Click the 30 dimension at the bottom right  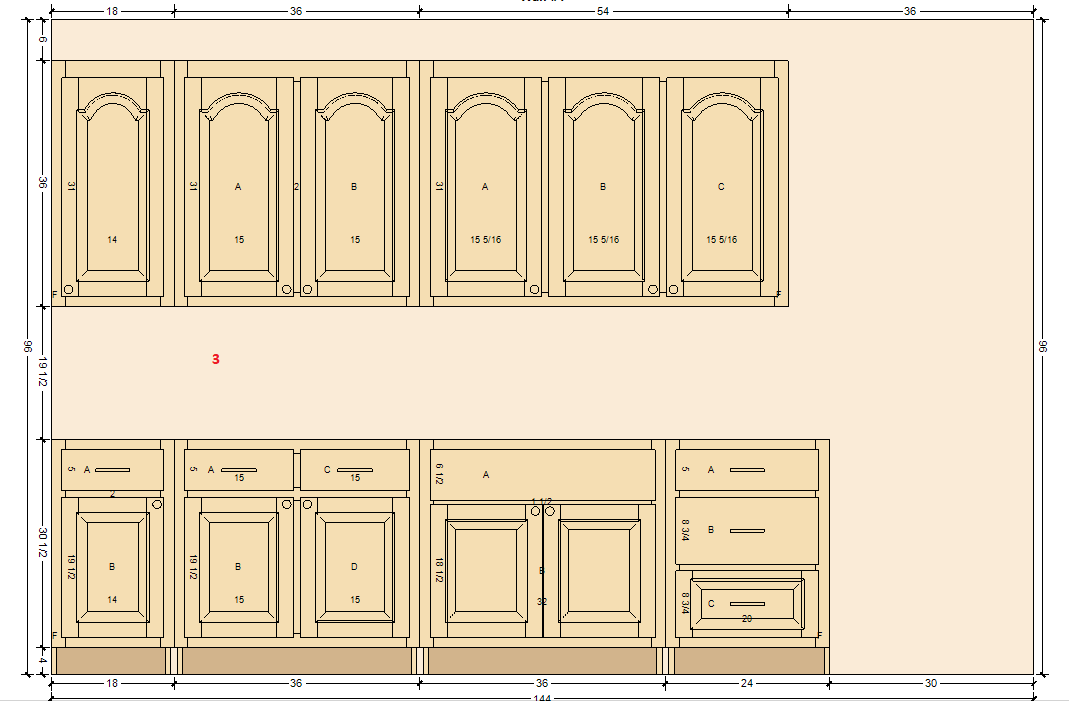point(931,684)
